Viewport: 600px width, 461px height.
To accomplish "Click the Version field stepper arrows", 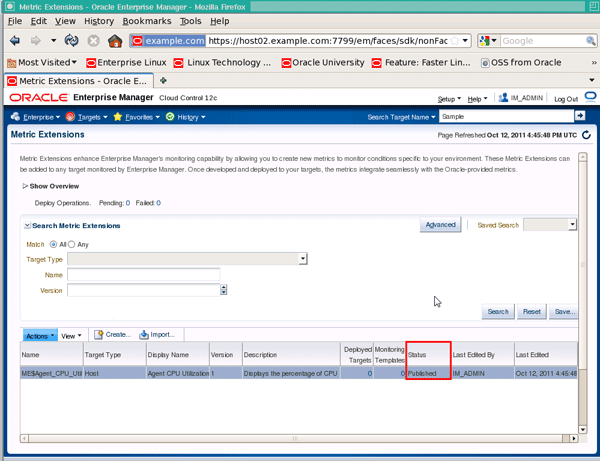I will 223,290.
